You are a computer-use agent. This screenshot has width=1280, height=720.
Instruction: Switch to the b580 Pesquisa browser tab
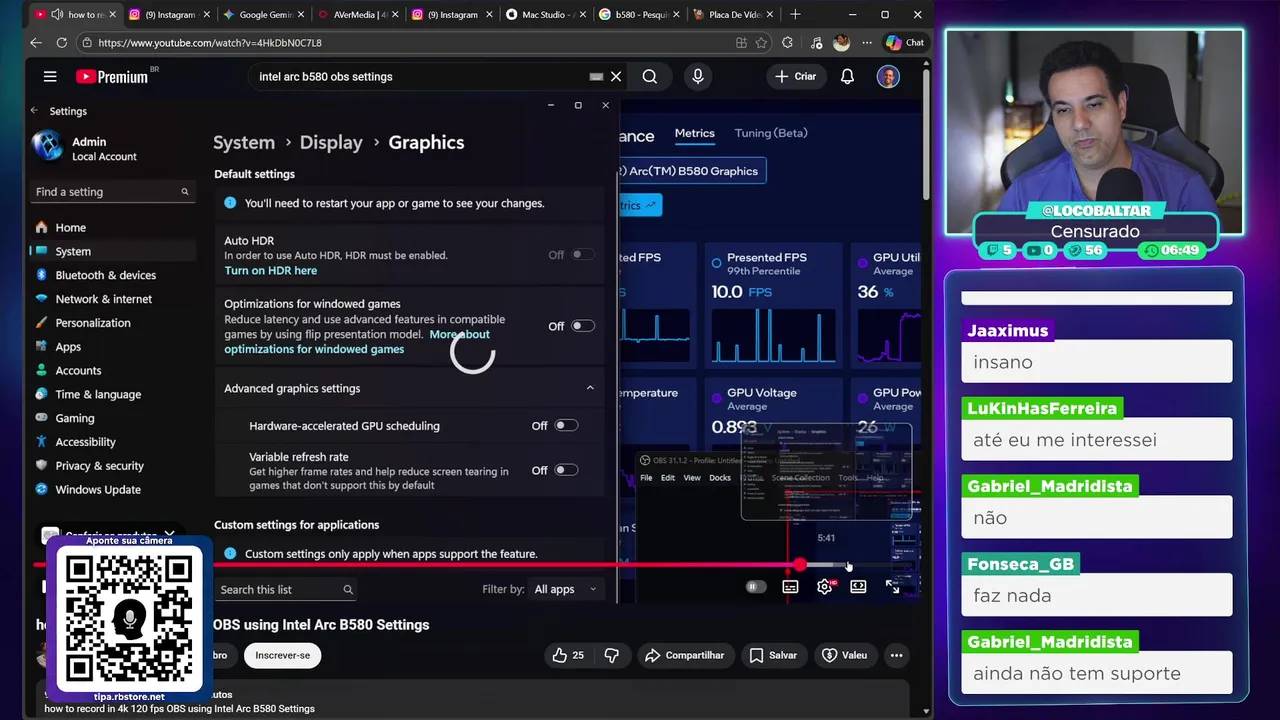(x=640, y=14)
